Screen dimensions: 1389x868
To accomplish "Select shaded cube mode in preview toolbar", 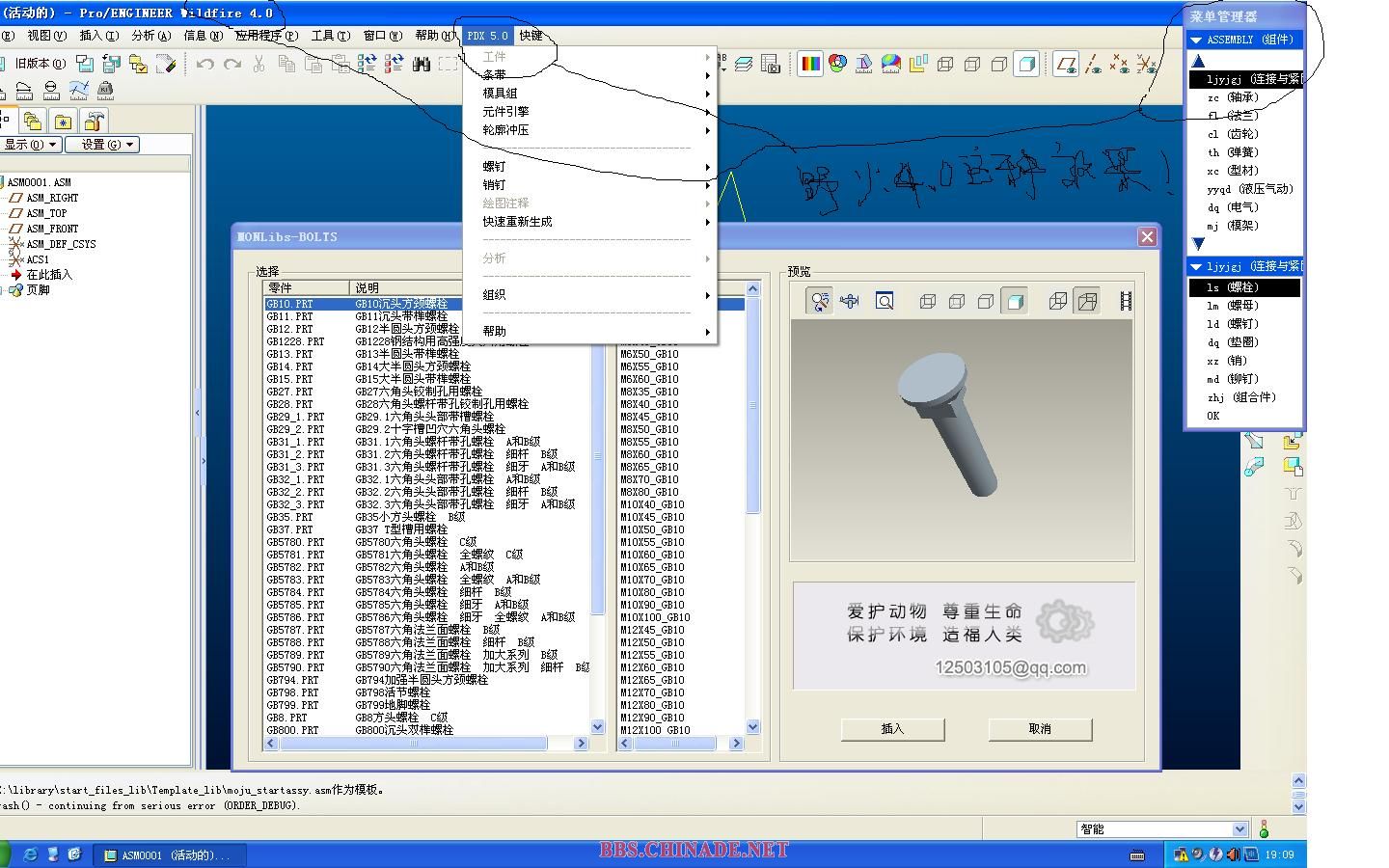I will [x=1014, y=301].
